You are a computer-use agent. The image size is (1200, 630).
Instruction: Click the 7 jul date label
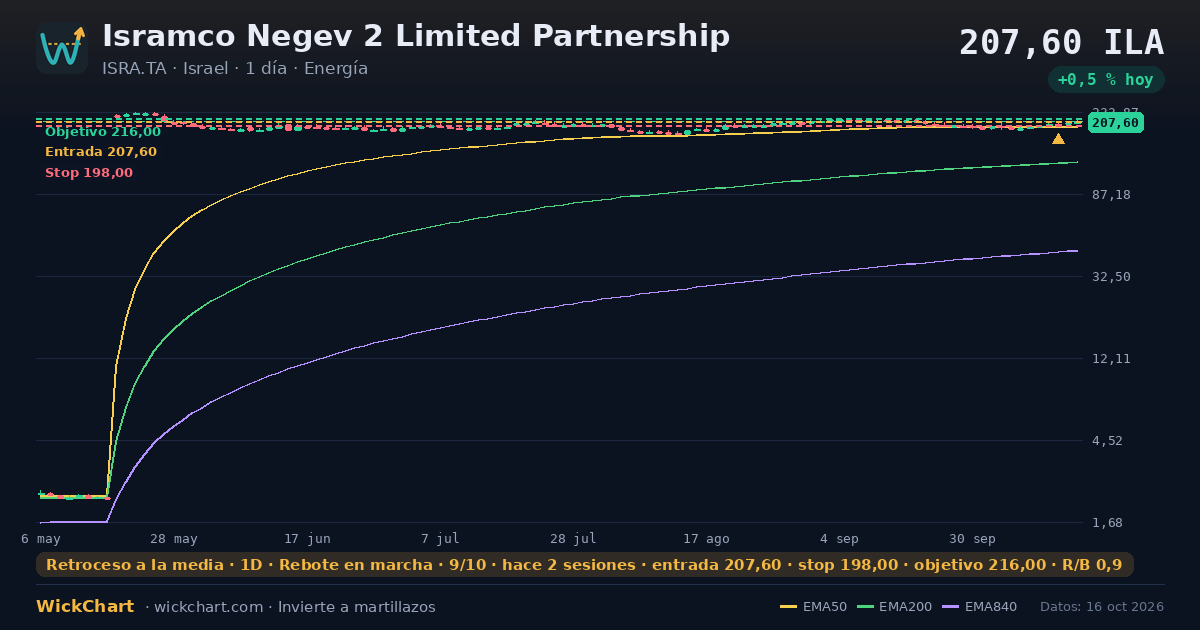click(440, 538)
